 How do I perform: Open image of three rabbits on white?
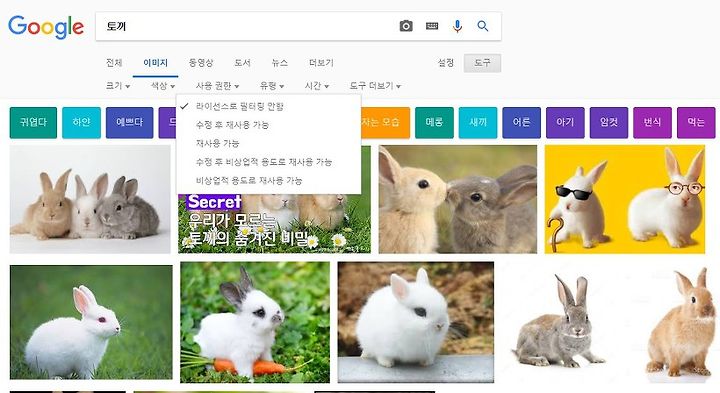click(90, 199)
